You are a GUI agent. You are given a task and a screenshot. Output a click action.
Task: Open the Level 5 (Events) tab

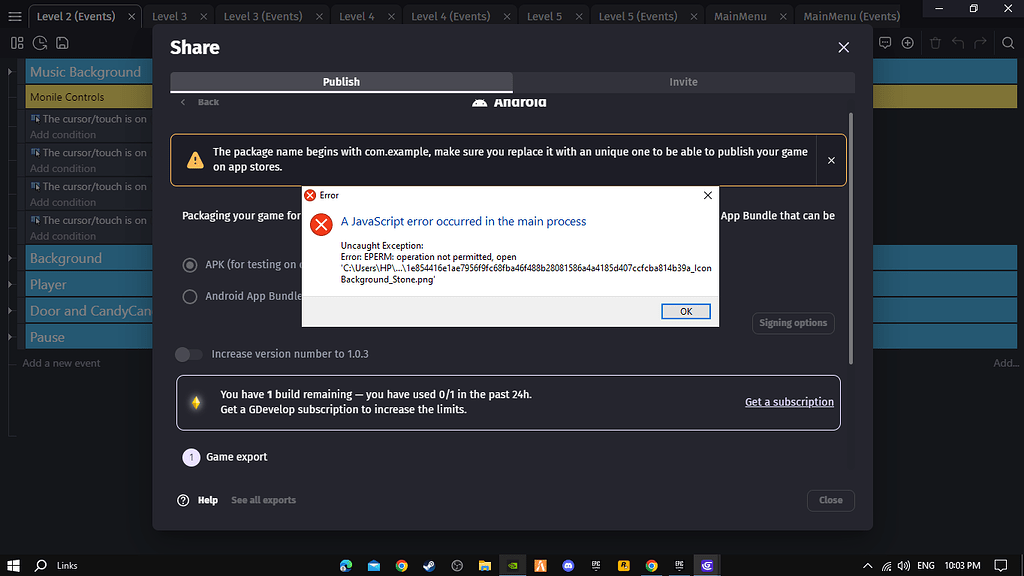(x=637, y=16)
